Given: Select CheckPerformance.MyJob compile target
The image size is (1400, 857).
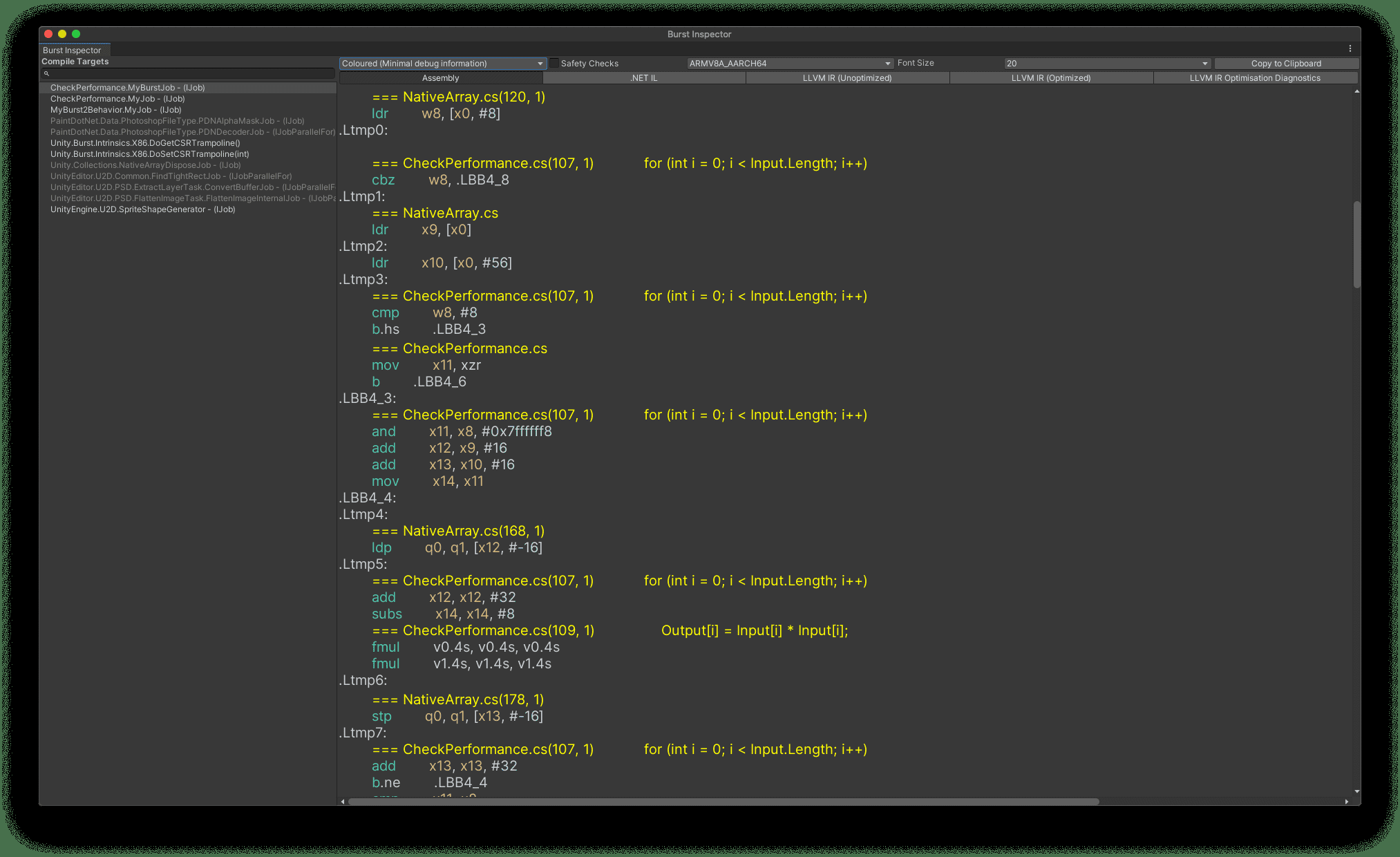Looking at the screenshot, I should pyautogui.click(x=117, y=98).
